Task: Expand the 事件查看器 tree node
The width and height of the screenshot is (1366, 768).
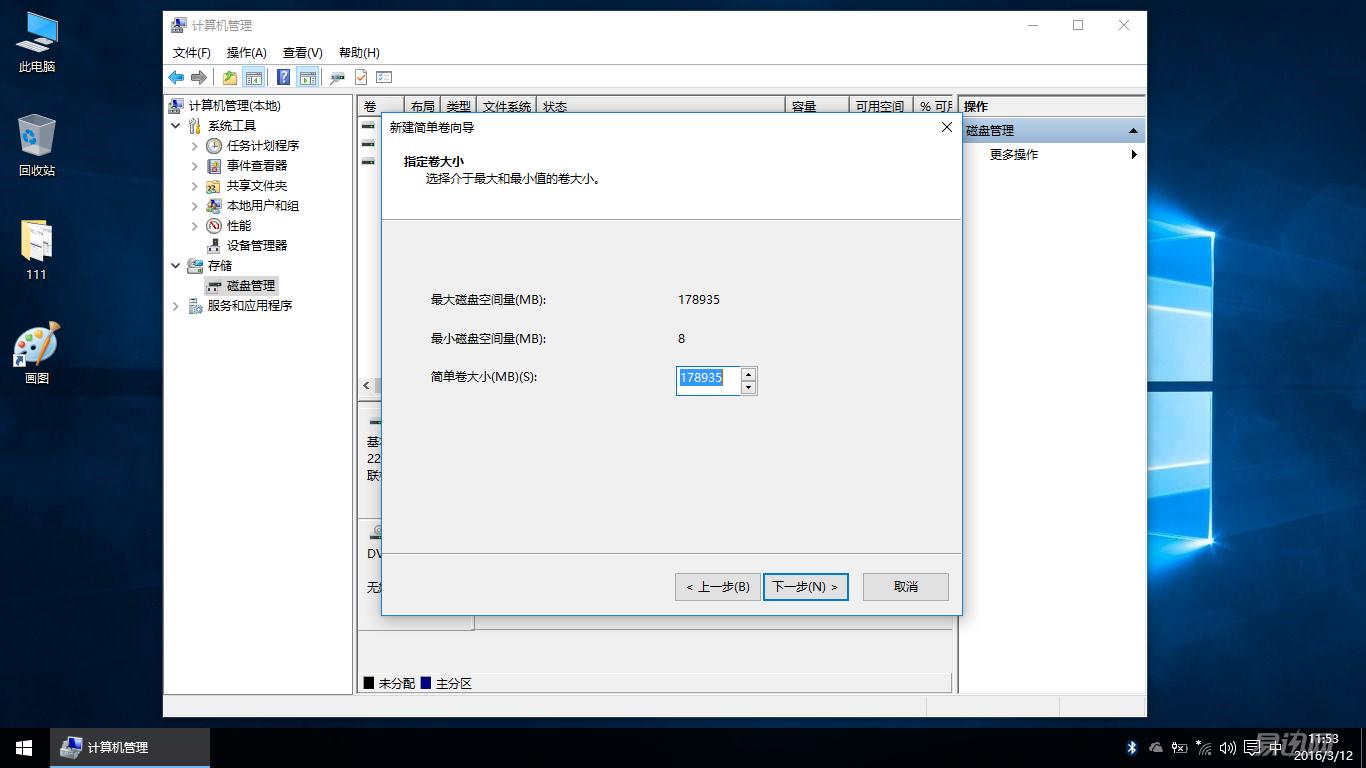Action: tap(194, 165)
